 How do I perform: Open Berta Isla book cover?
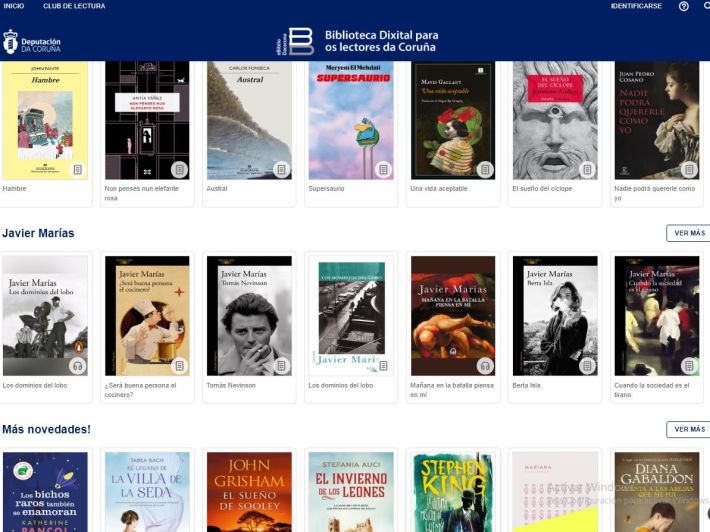click(x=555, y=316)
